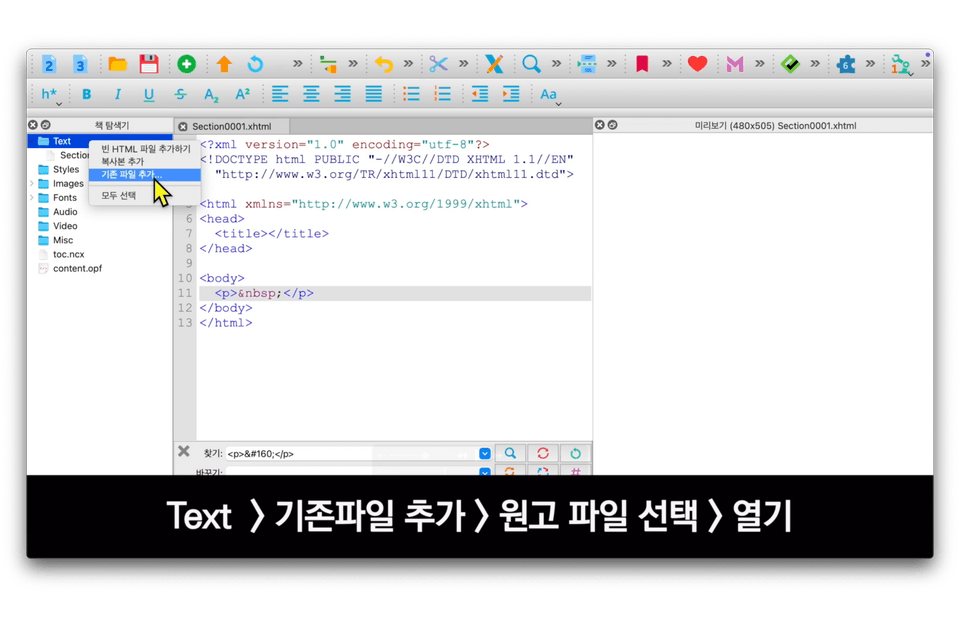This screenshot has height=625, width=960.
Task: Expand toolbar overflow after the undo icon
Action: 408,64
